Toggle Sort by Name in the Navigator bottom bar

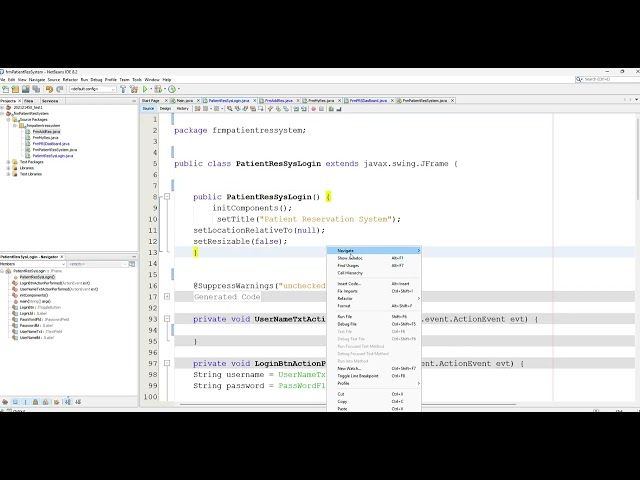67,402
